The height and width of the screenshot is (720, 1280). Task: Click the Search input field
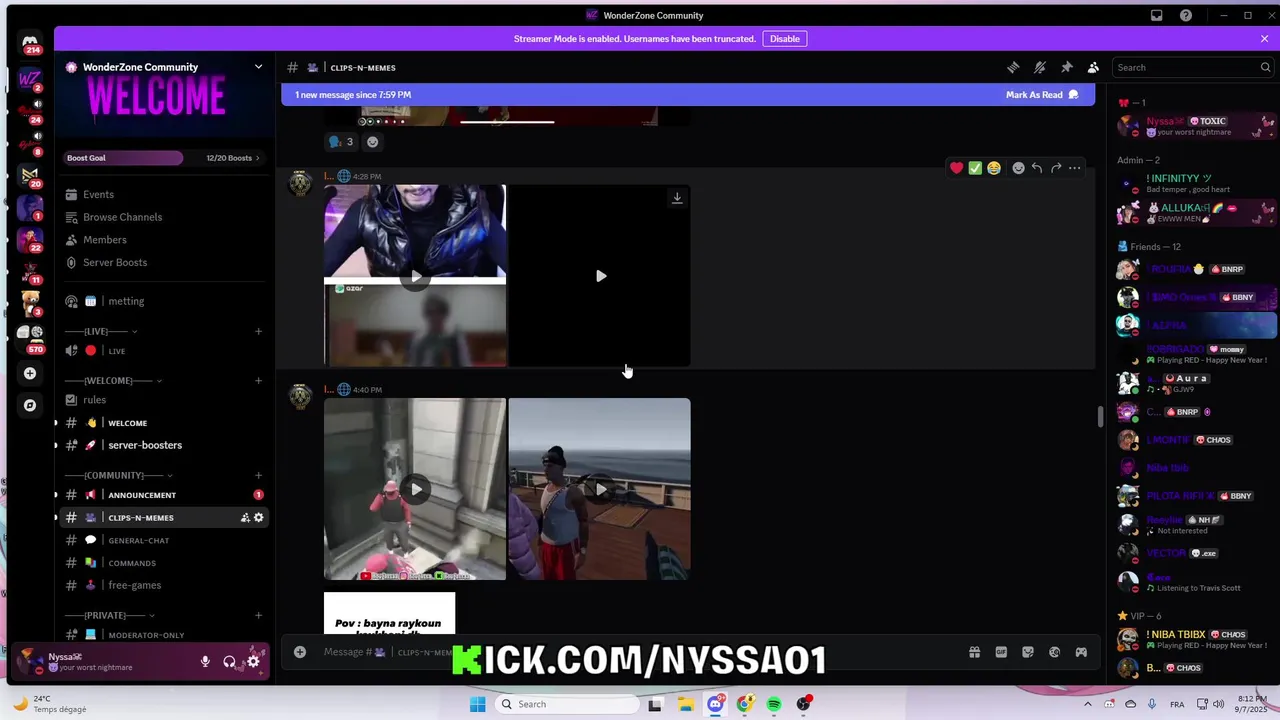1191,67
